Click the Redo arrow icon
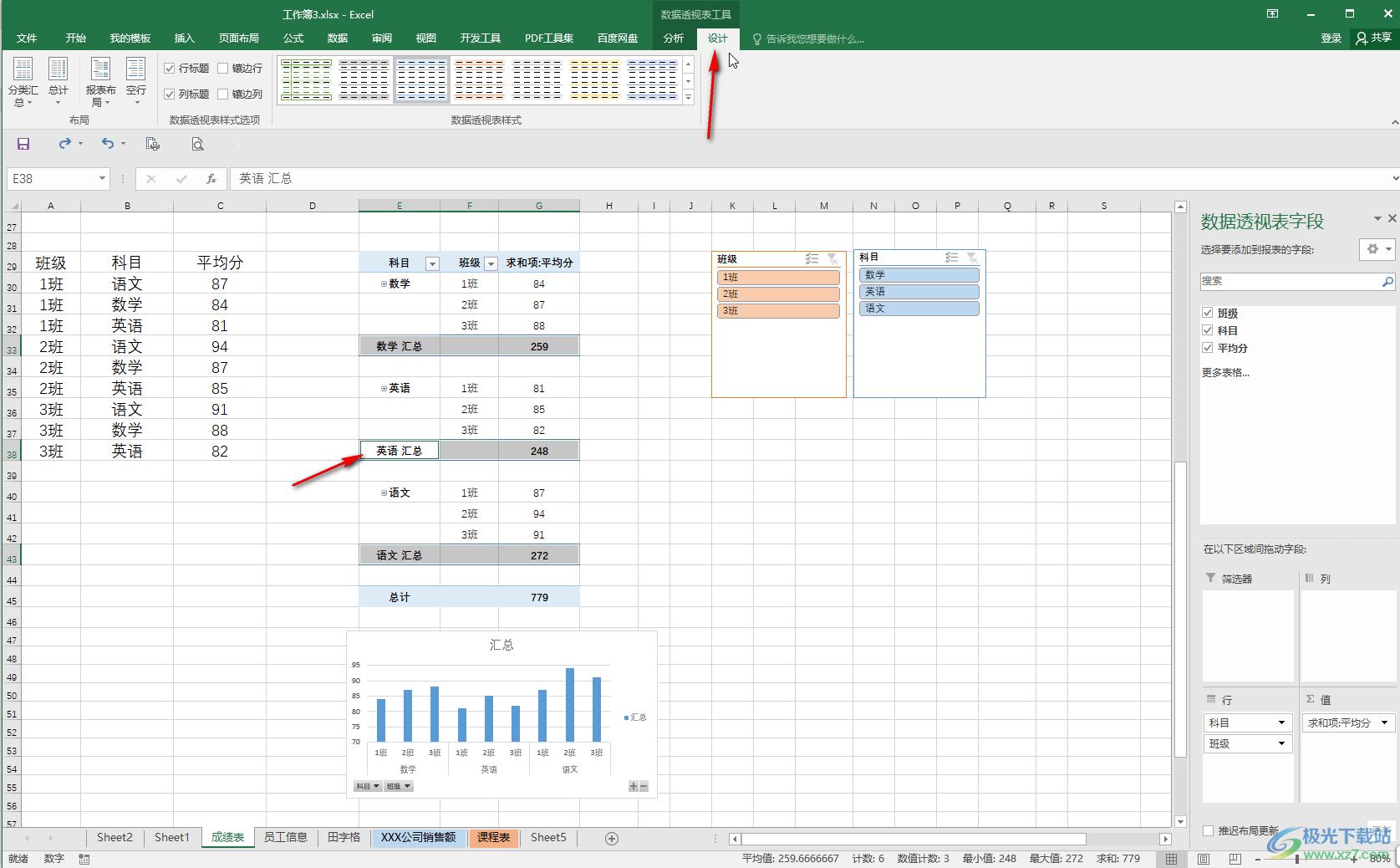 click(64, 144)
